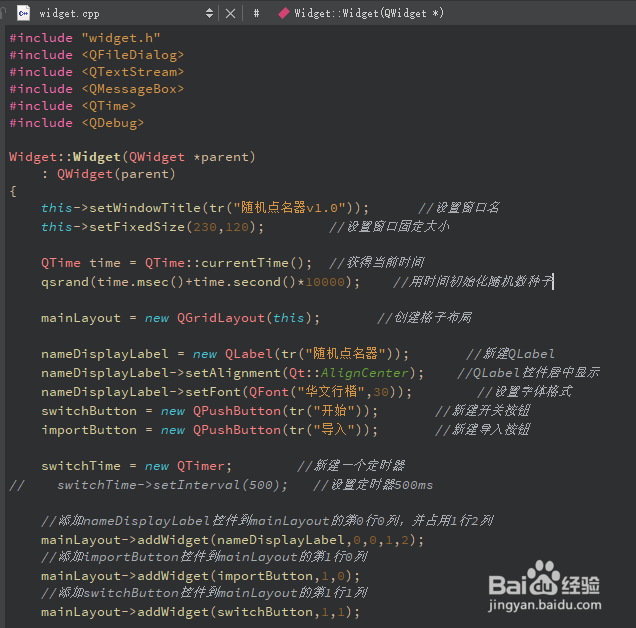Close the widget.cpp document
Image resolution: width=636 pixels, height=628 pixels.
point(230,14)
